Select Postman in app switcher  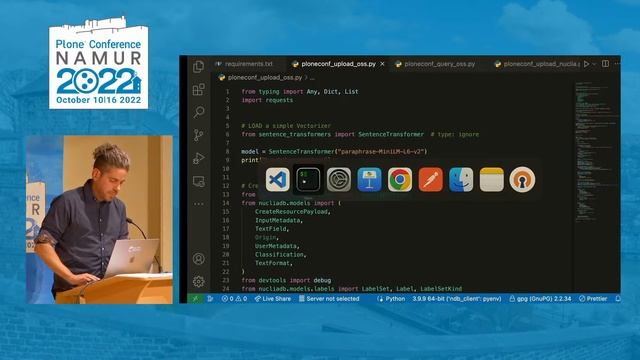431,180
